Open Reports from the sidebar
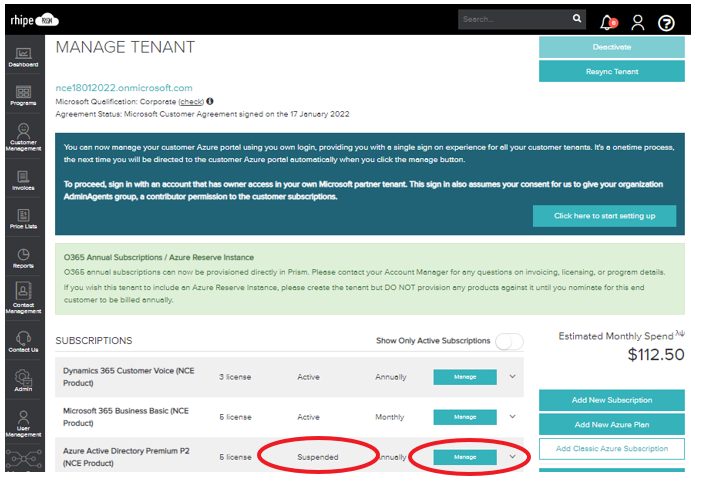This screenshot has width=701, height=482. (x=23, y=258)
